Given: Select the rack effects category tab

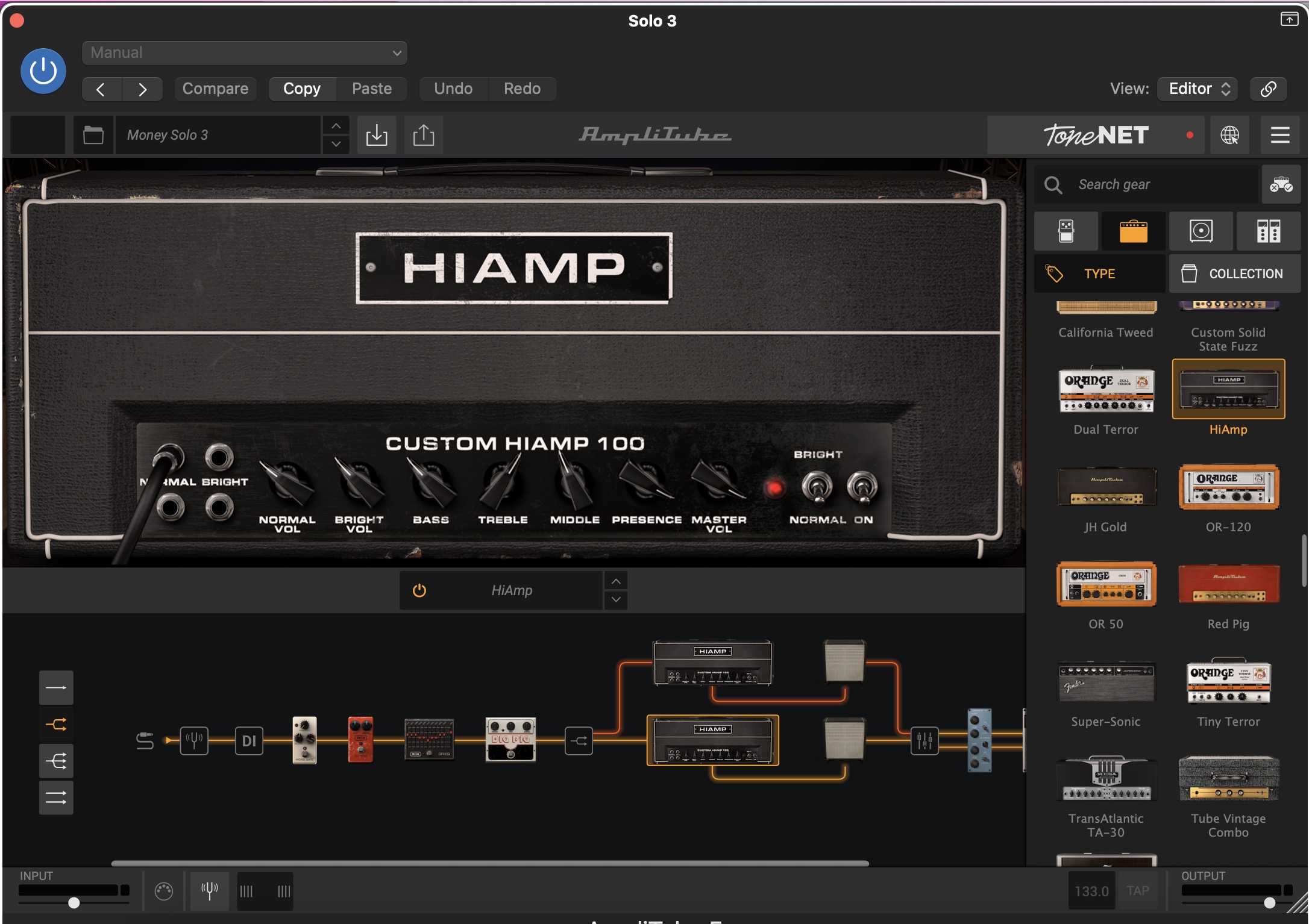Looking at the screenshot, I should (1268, 231).
